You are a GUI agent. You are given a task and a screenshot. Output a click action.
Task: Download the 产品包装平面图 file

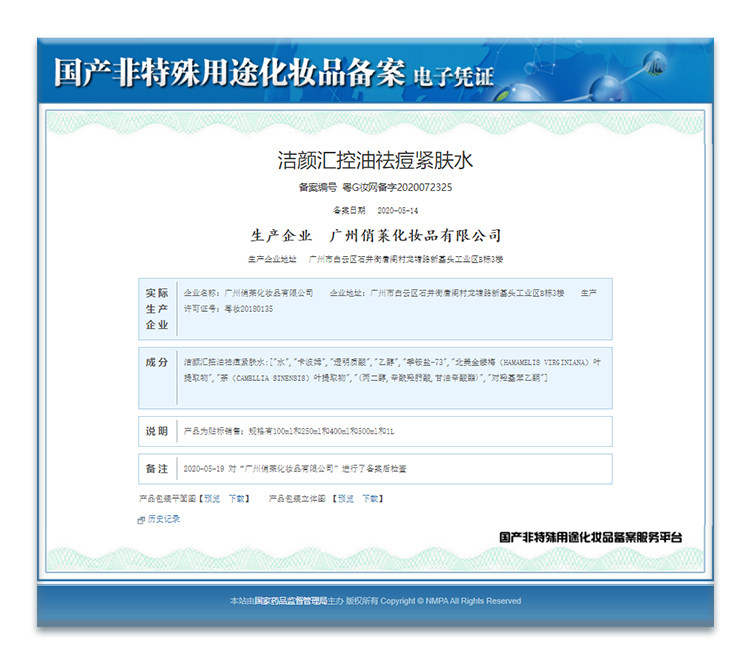tap(236, 498)
